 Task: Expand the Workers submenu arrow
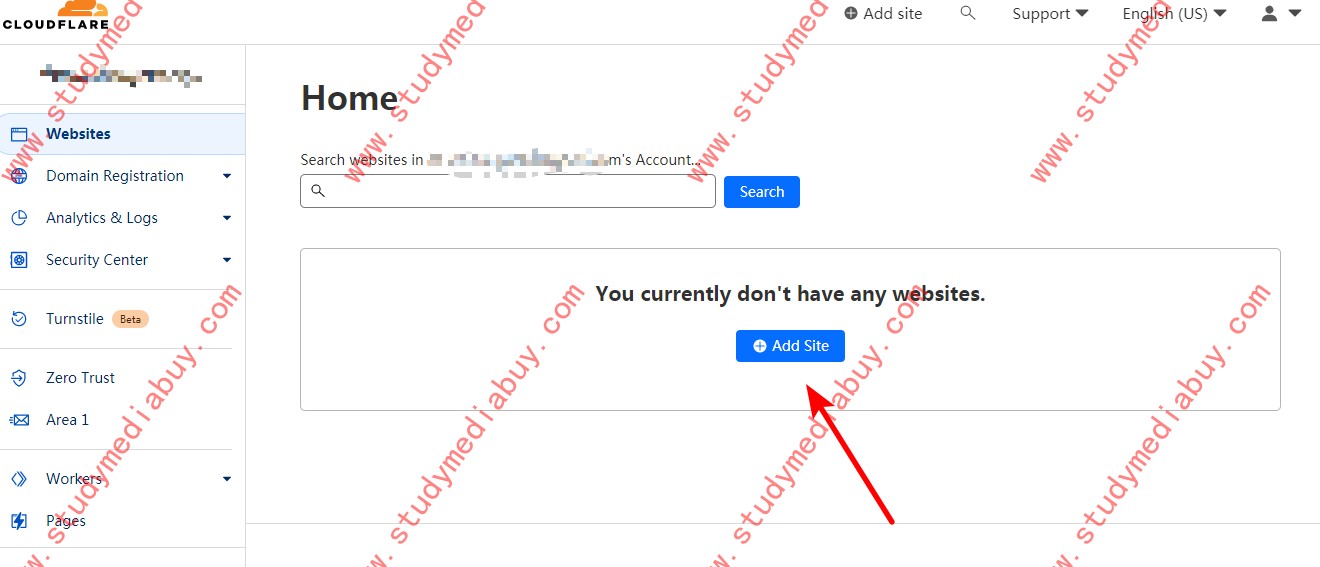point(227,479)
